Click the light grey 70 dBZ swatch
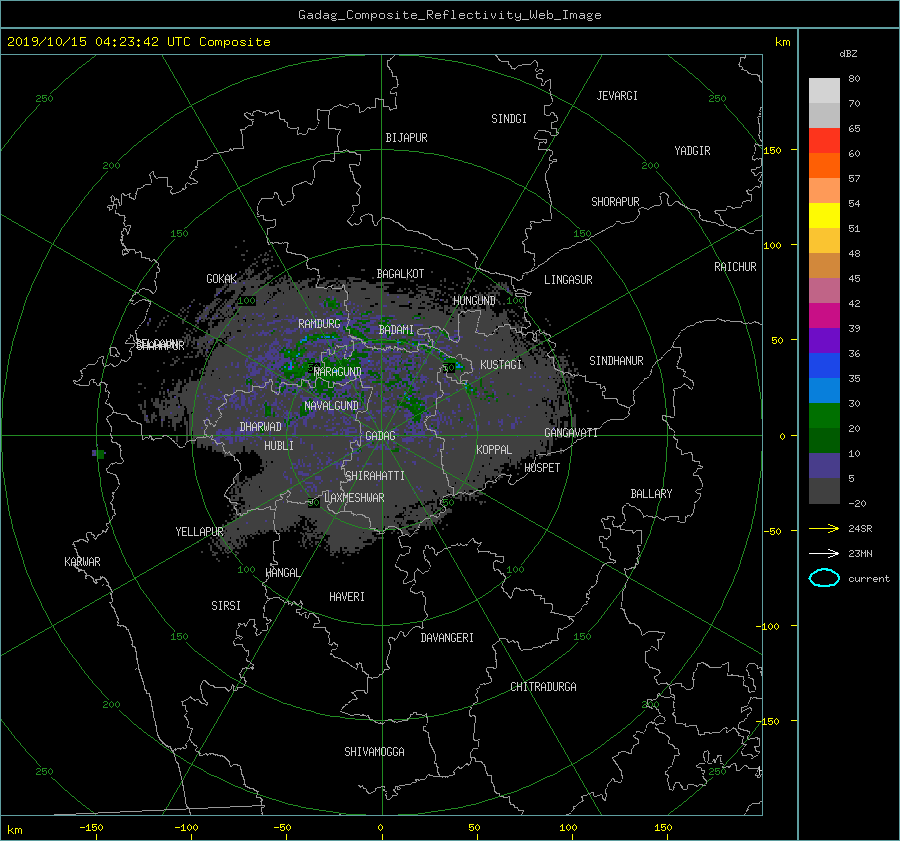The width and height of the screenshot is (900, 841). tap(824, 91)
